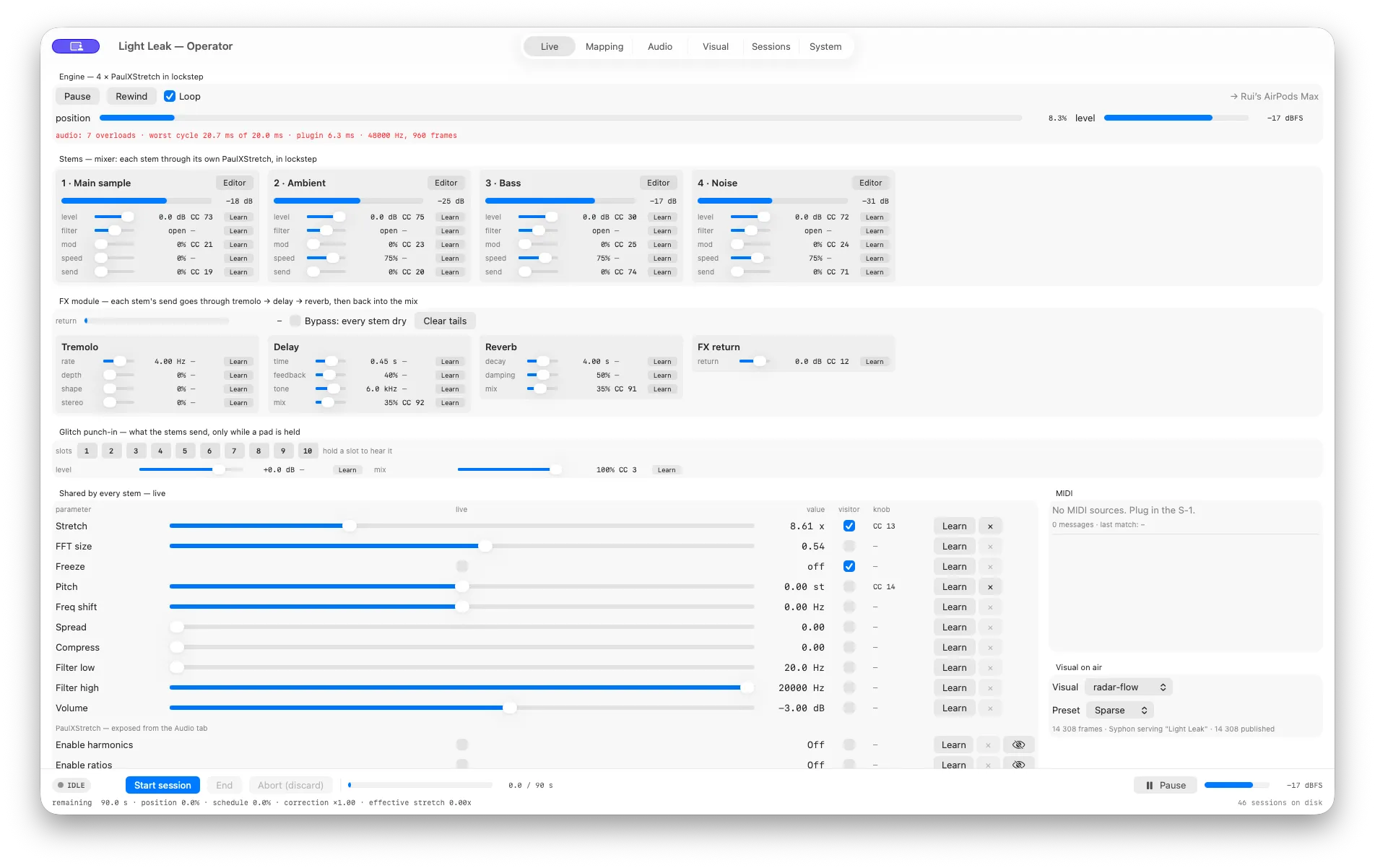The image size is (1375, 868).
Task: Uncheck visitor checkbox for Stretch
Action: (849, 526)
